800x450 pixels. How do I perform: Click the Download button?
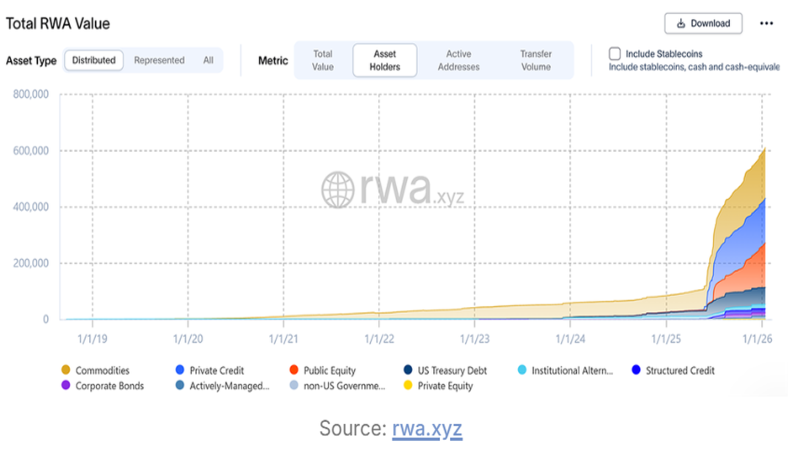(x=703, y=23)
